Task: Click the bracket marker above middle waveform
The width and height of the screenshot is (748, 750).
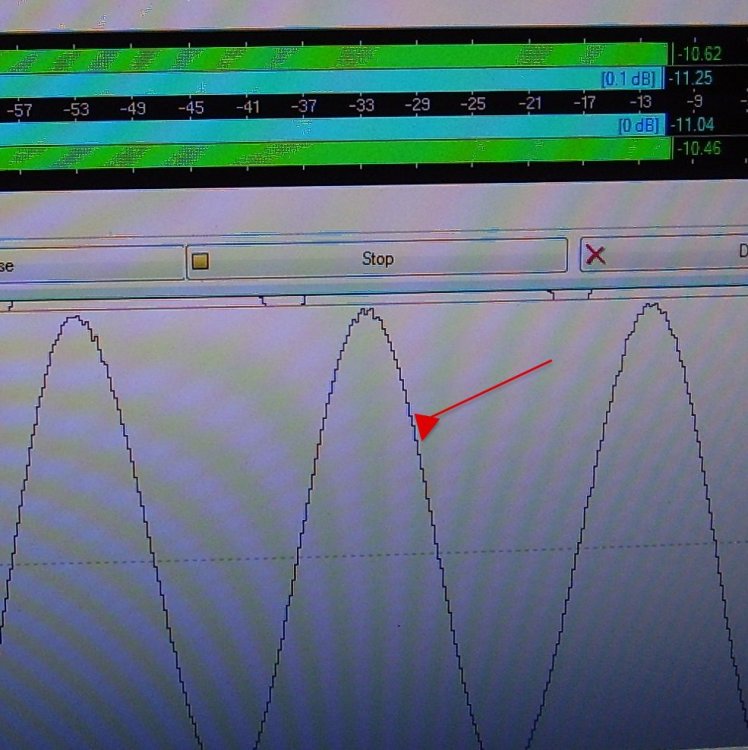Action: coord(283,298)
